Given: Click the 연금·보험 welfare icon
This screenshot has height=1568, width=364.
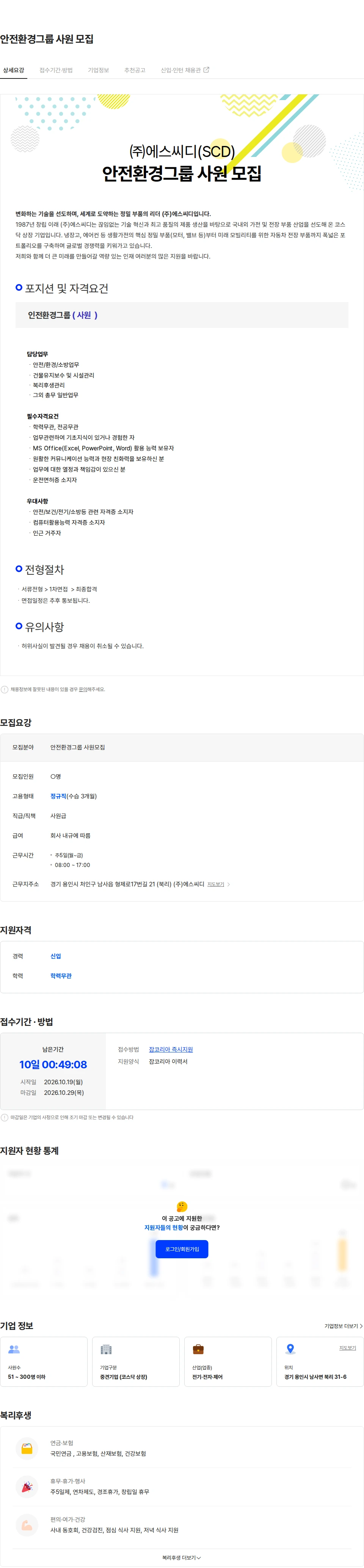Looking at the screenshot, I should tap(27, 1448).
